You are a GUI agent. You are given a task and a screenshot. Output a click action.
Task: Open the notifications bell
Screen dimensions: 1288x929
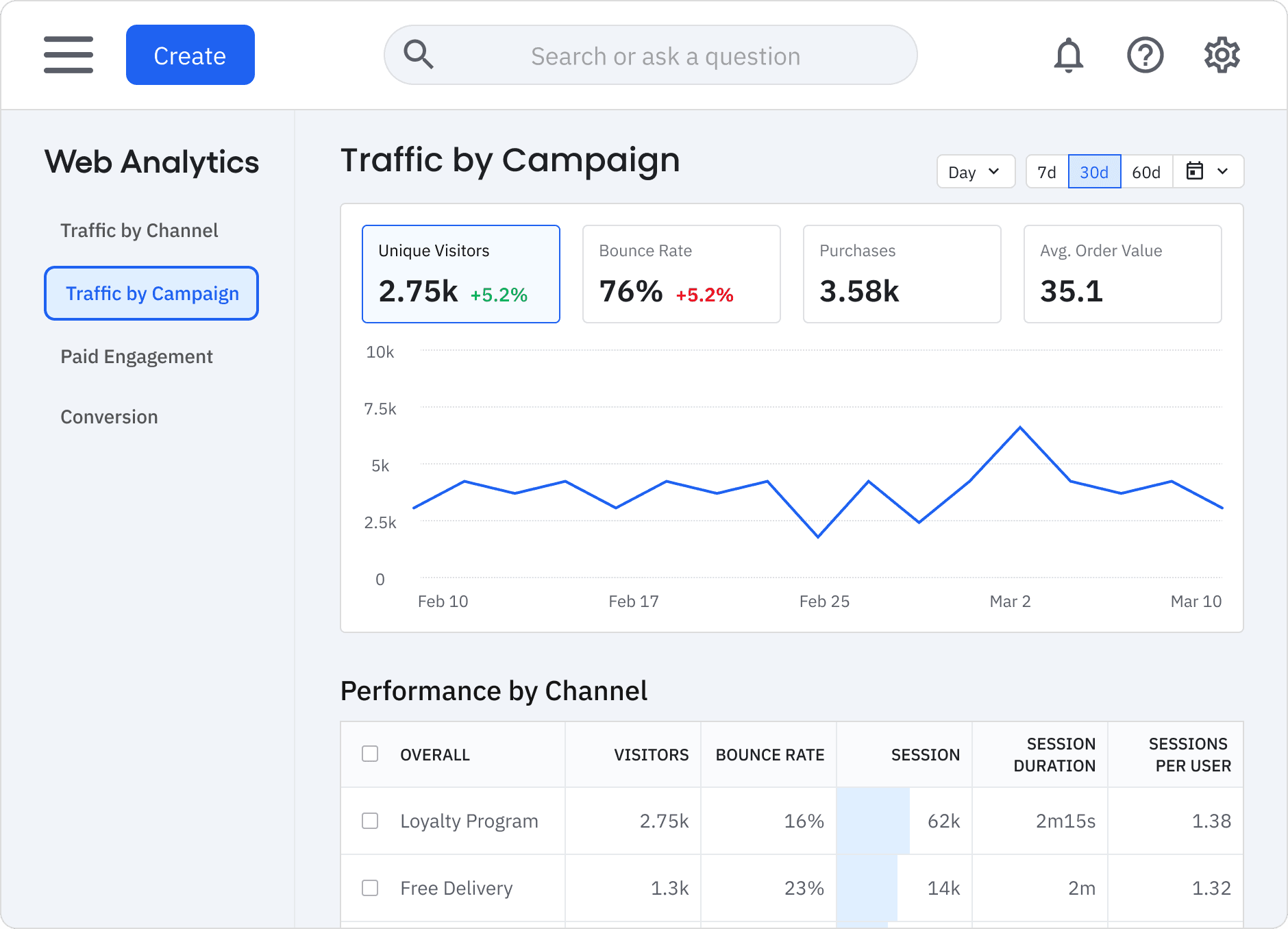pyautogui.click(x=1069, y=55)
